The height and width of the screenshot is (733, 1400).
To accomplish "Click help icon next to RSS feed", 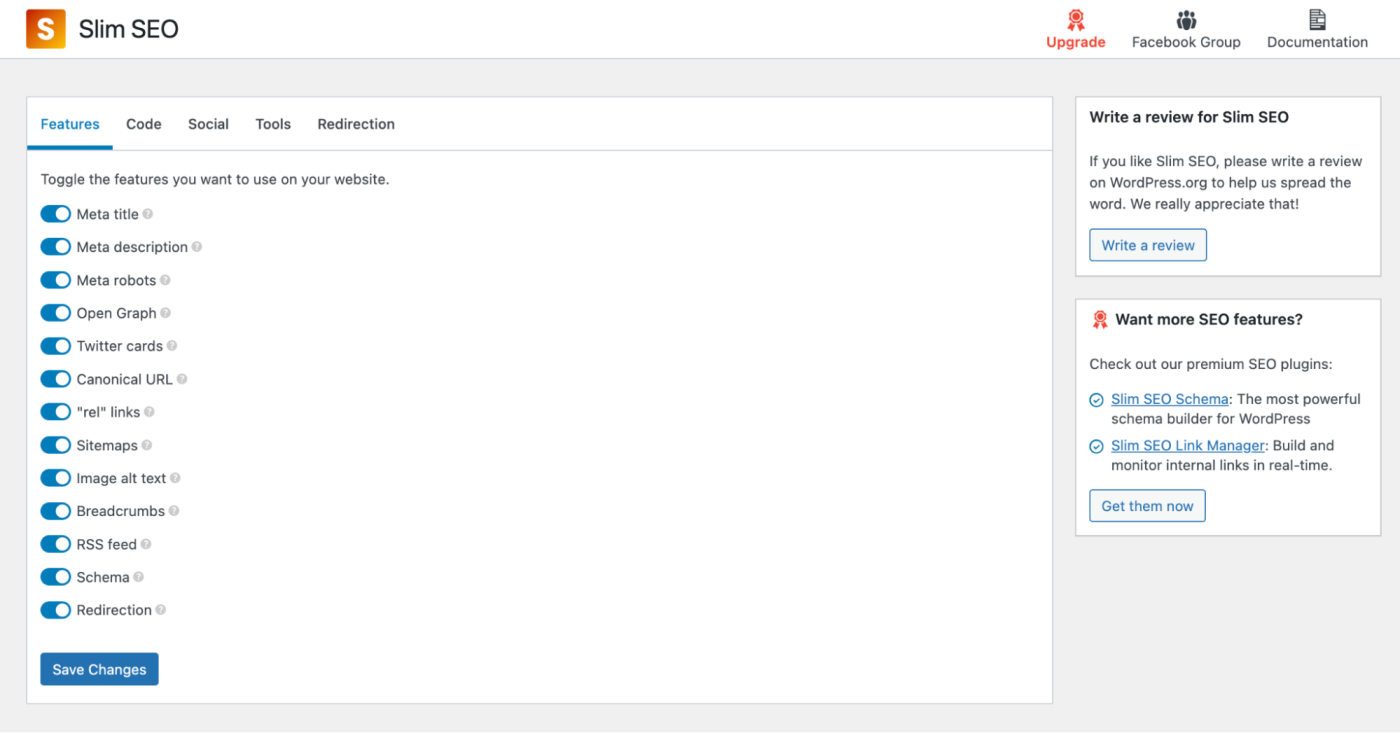I will (146, 544).
